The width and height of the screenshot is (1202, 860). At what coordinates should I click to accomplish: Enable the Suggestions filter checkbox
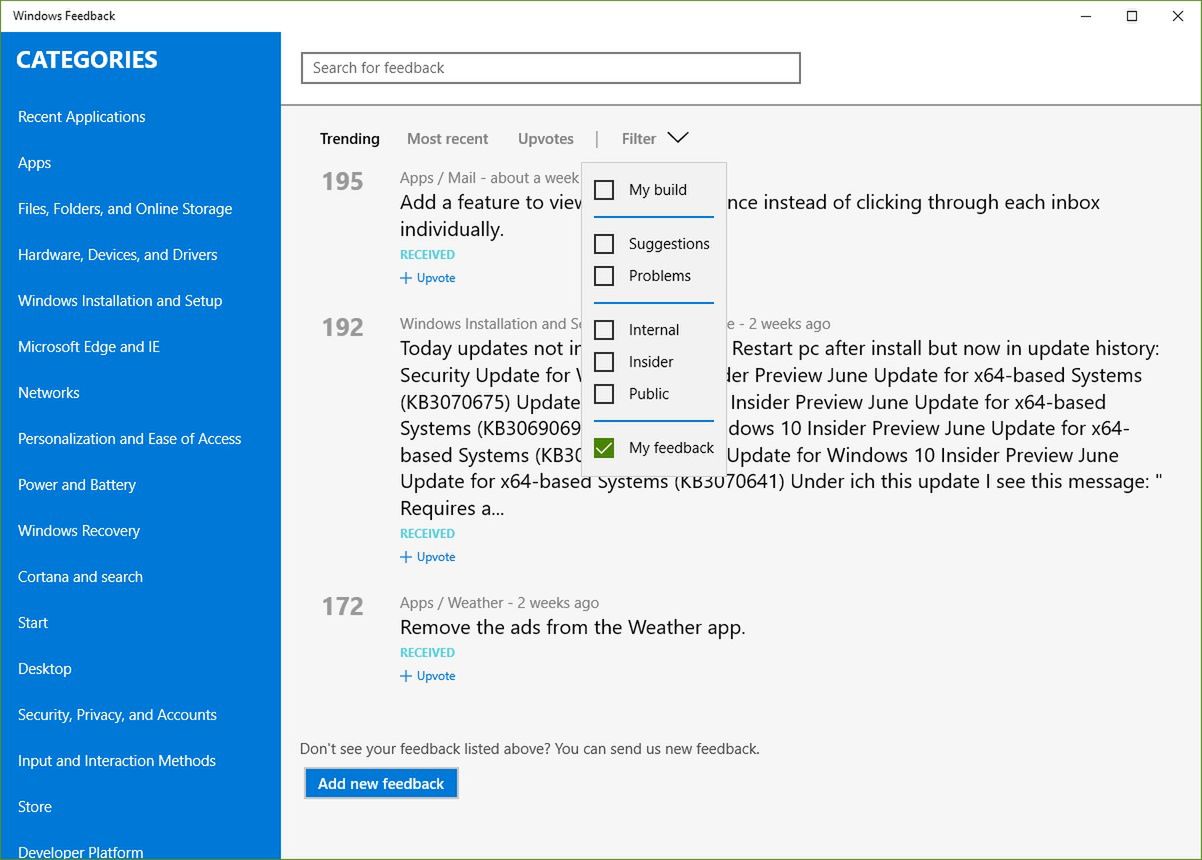click(604, 243)
